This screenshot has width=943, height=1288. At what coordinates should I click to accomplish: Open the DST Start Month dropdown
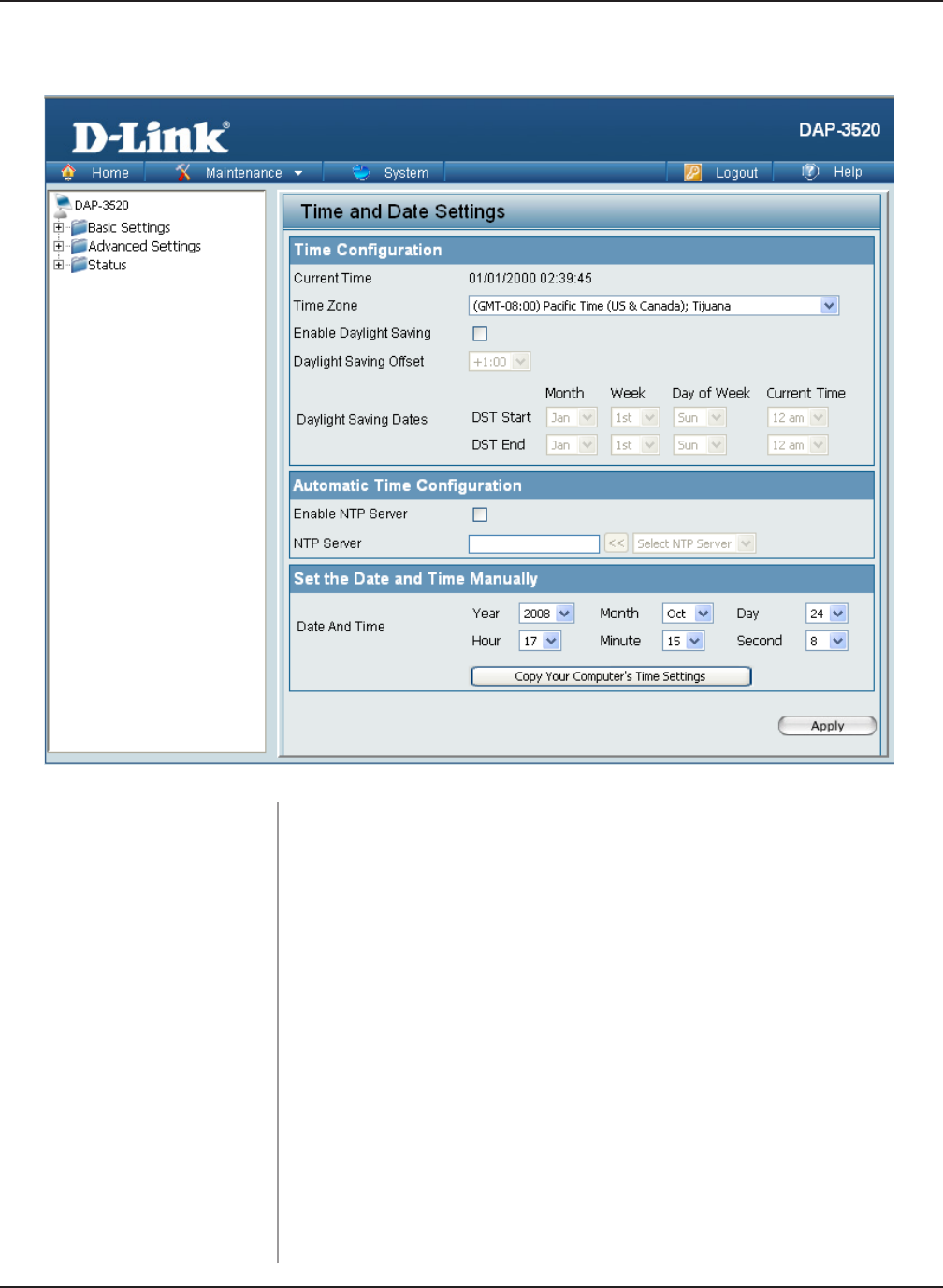coord(572,418)
